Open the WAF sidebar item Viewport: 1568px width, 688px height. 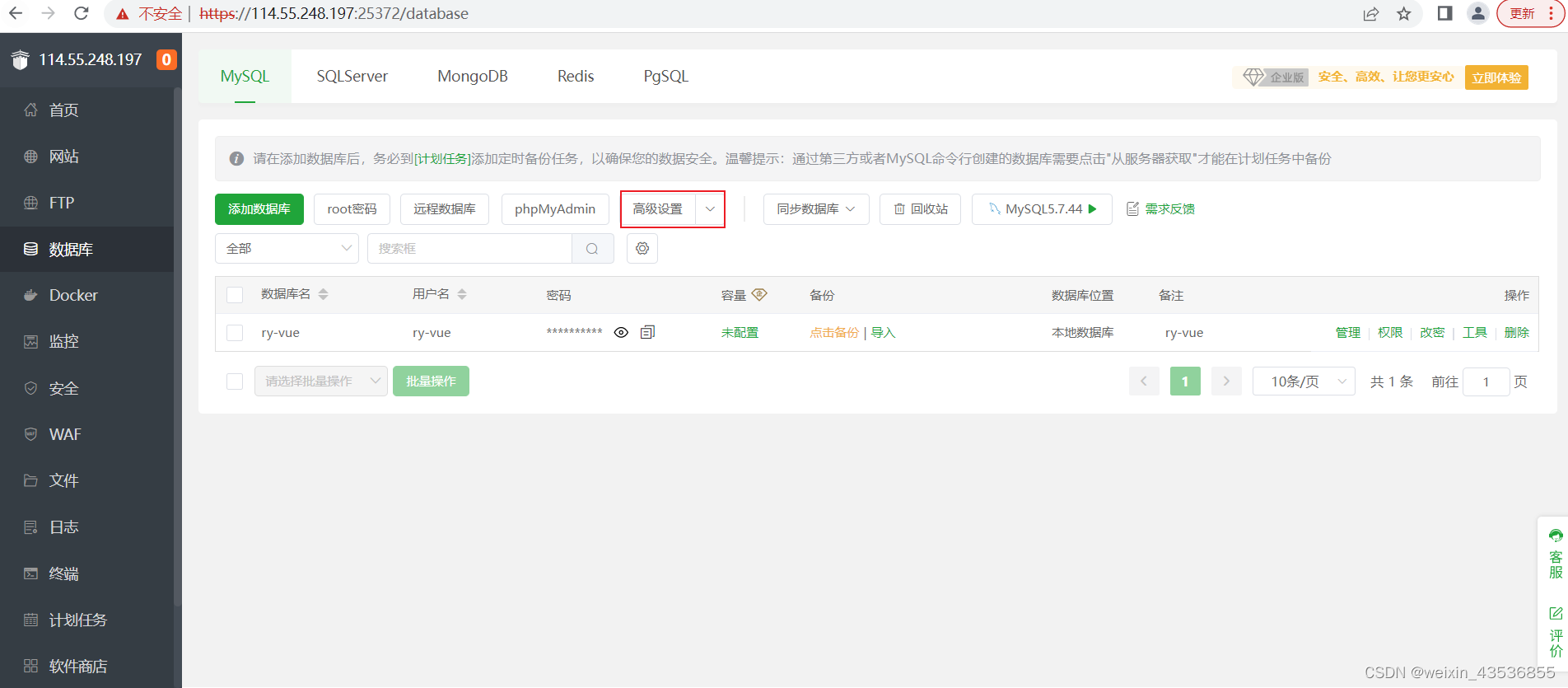86,434
